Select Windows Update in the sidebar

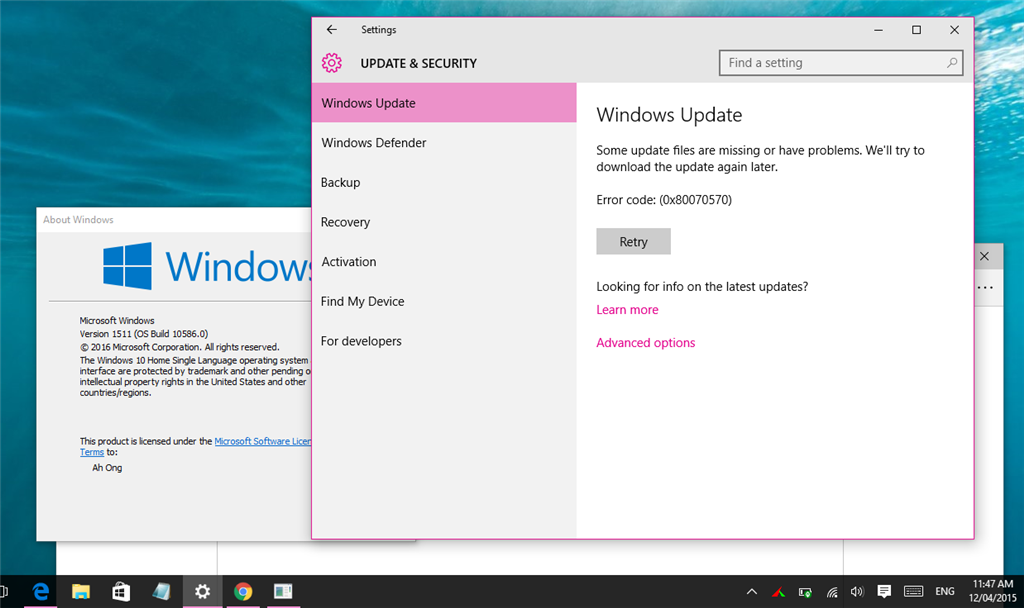point(444,103)
